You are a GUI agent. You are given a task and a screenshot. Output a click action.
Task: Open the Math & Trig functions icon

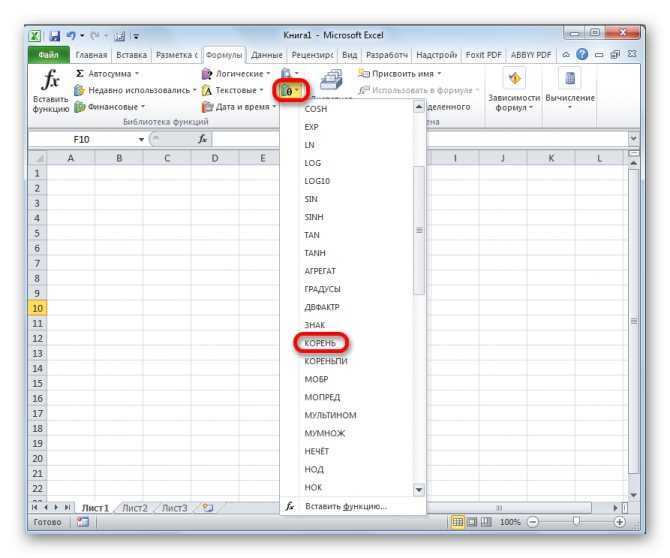coord(290,91)
